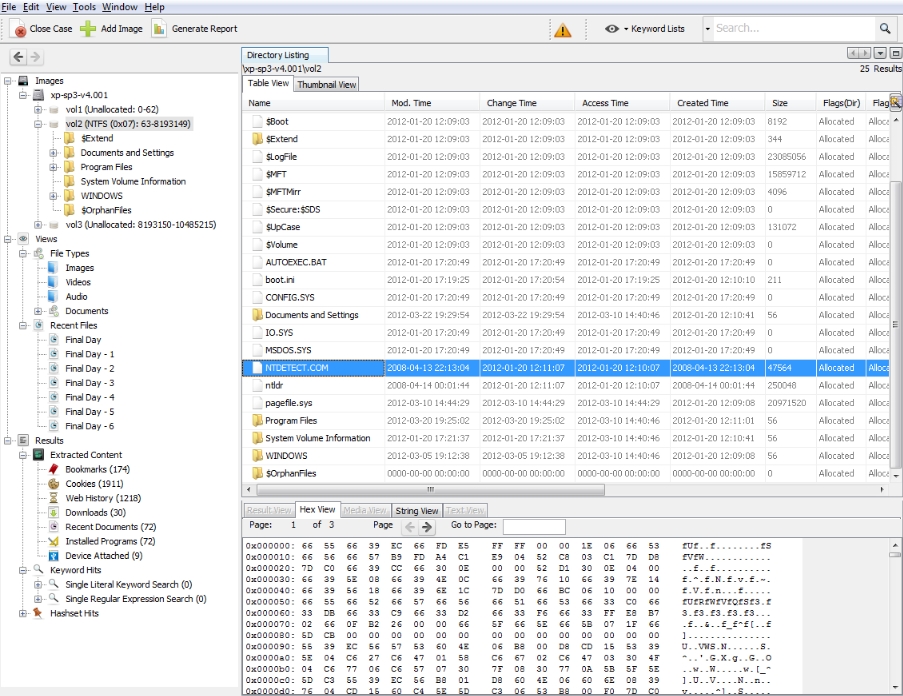903x696 pixels.
Task: Select Cookies (1911) node
Action: click(95, 484)
